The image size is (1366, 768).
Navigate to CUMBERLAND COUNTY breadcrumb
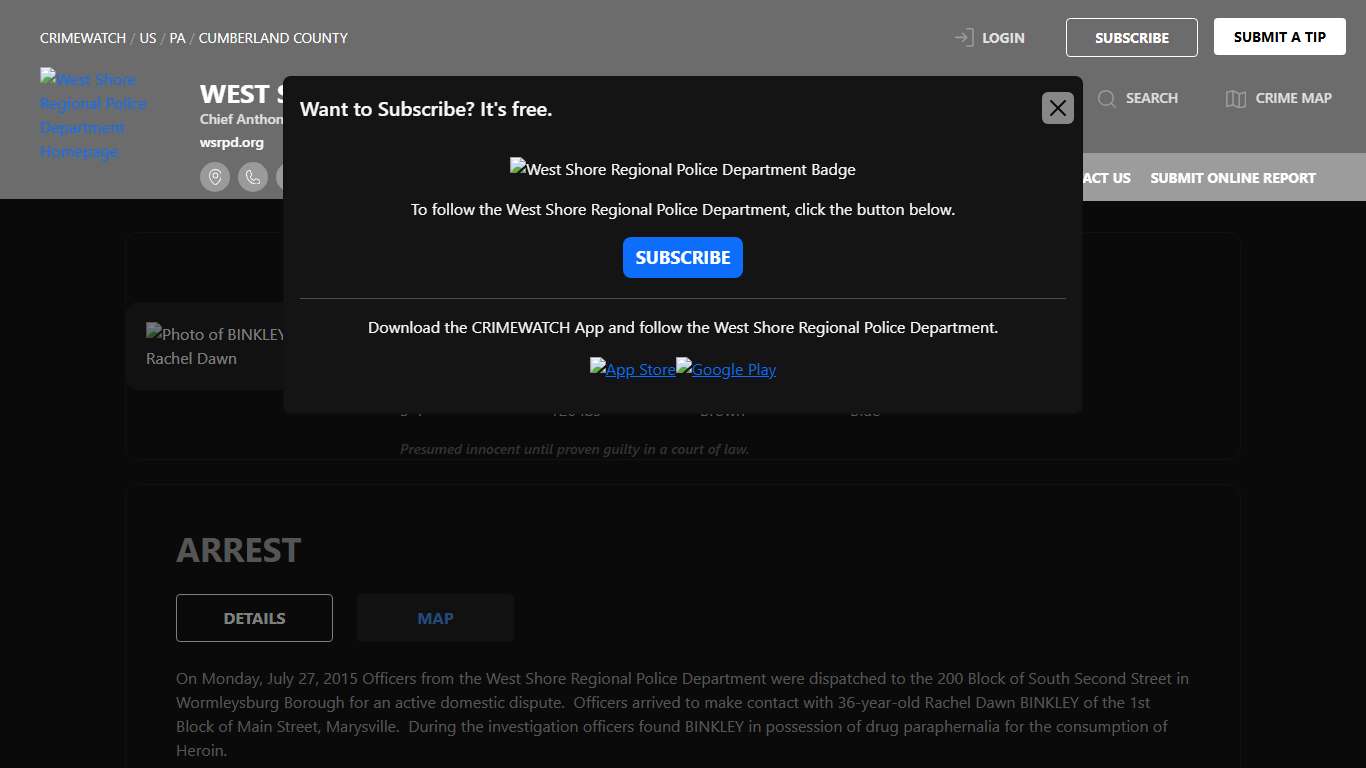273,38
